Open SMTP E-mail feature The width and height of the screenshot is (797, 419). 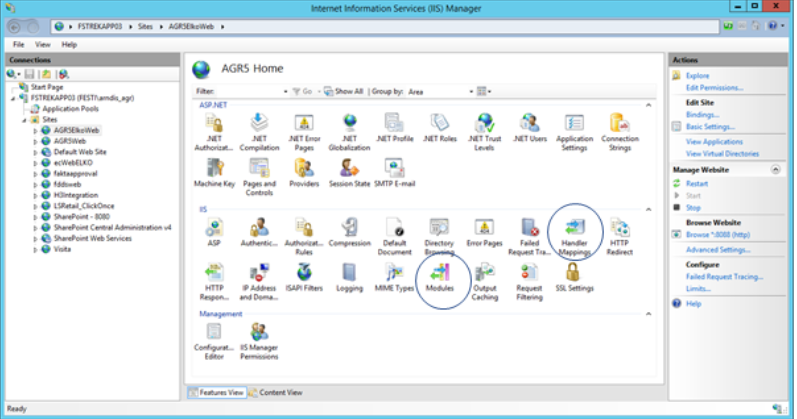click(394, 173)
